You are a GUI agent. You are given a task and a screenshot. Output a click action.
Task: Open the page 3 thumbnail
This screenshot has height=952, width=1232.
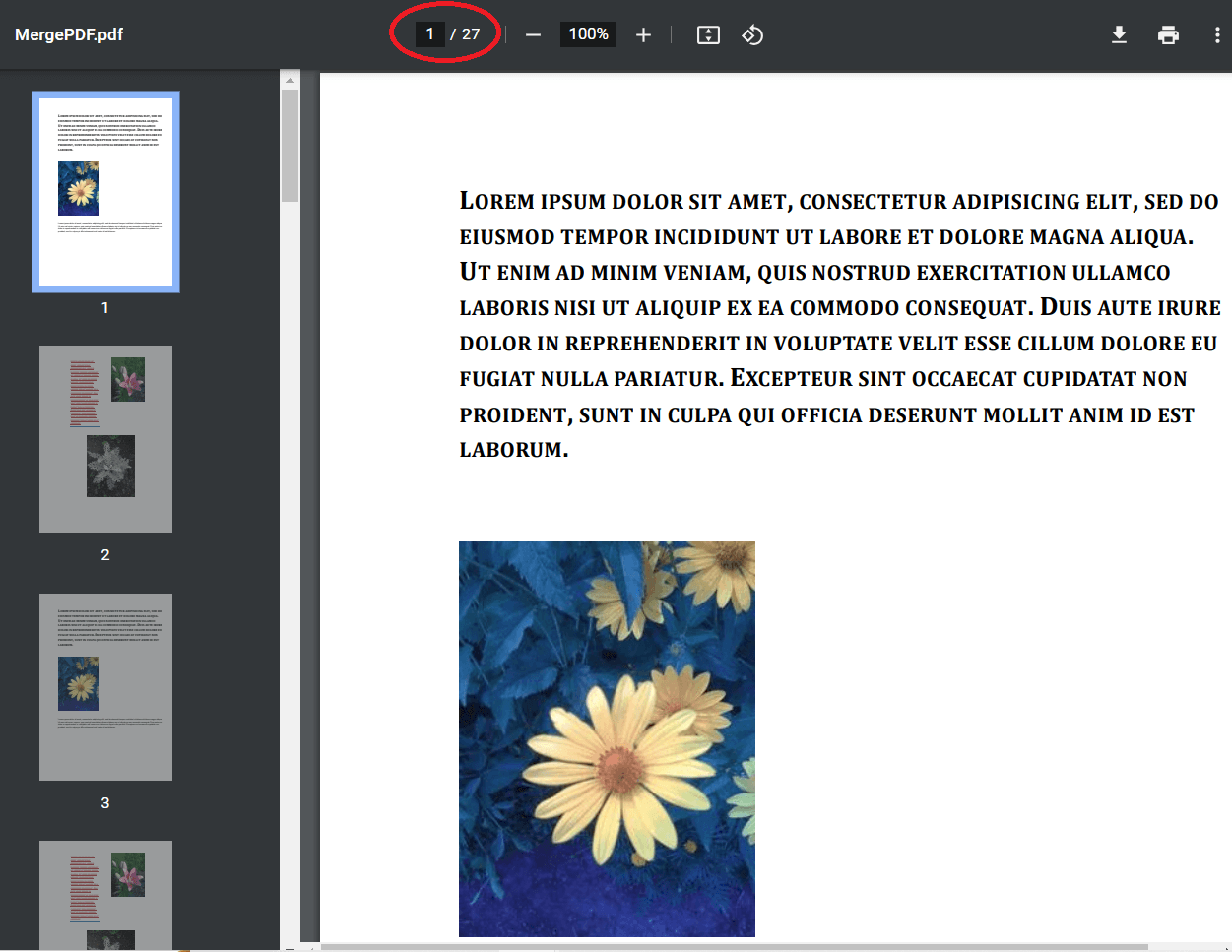click(105, 687)
